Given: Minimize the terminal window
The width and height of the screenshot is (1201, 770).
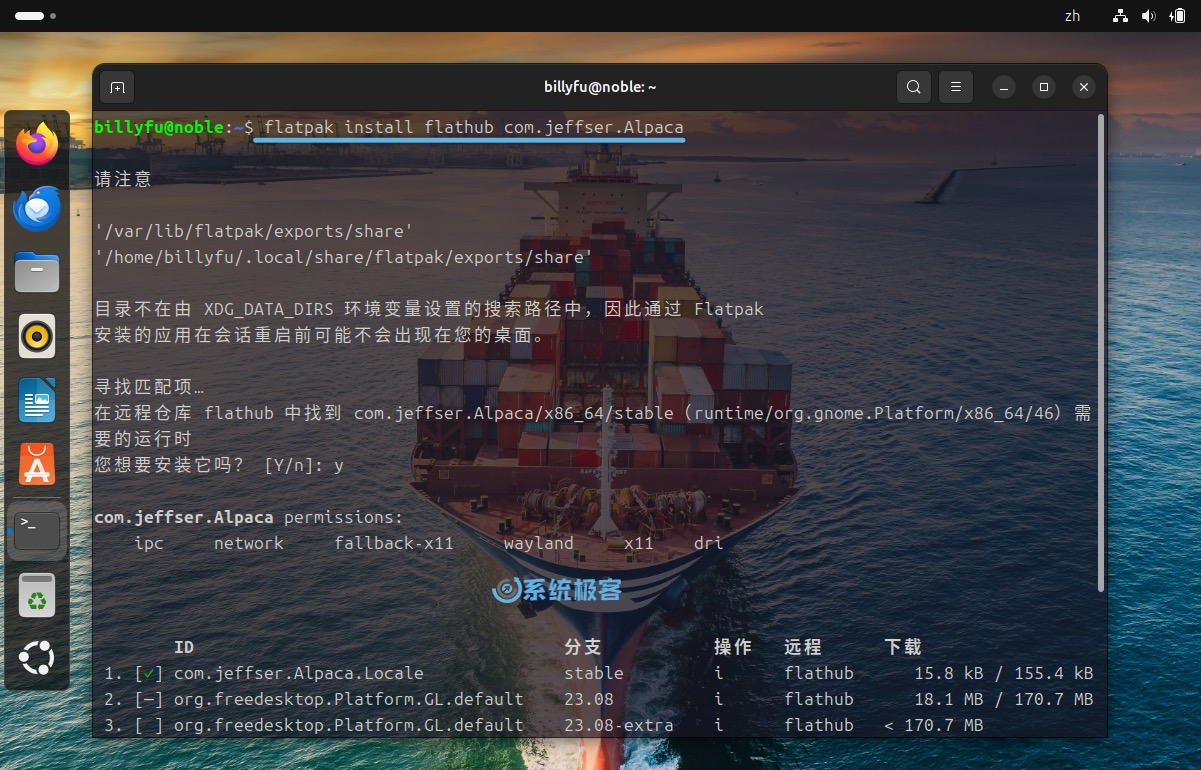Looking at the screenshot, I should pos(1004,87).
